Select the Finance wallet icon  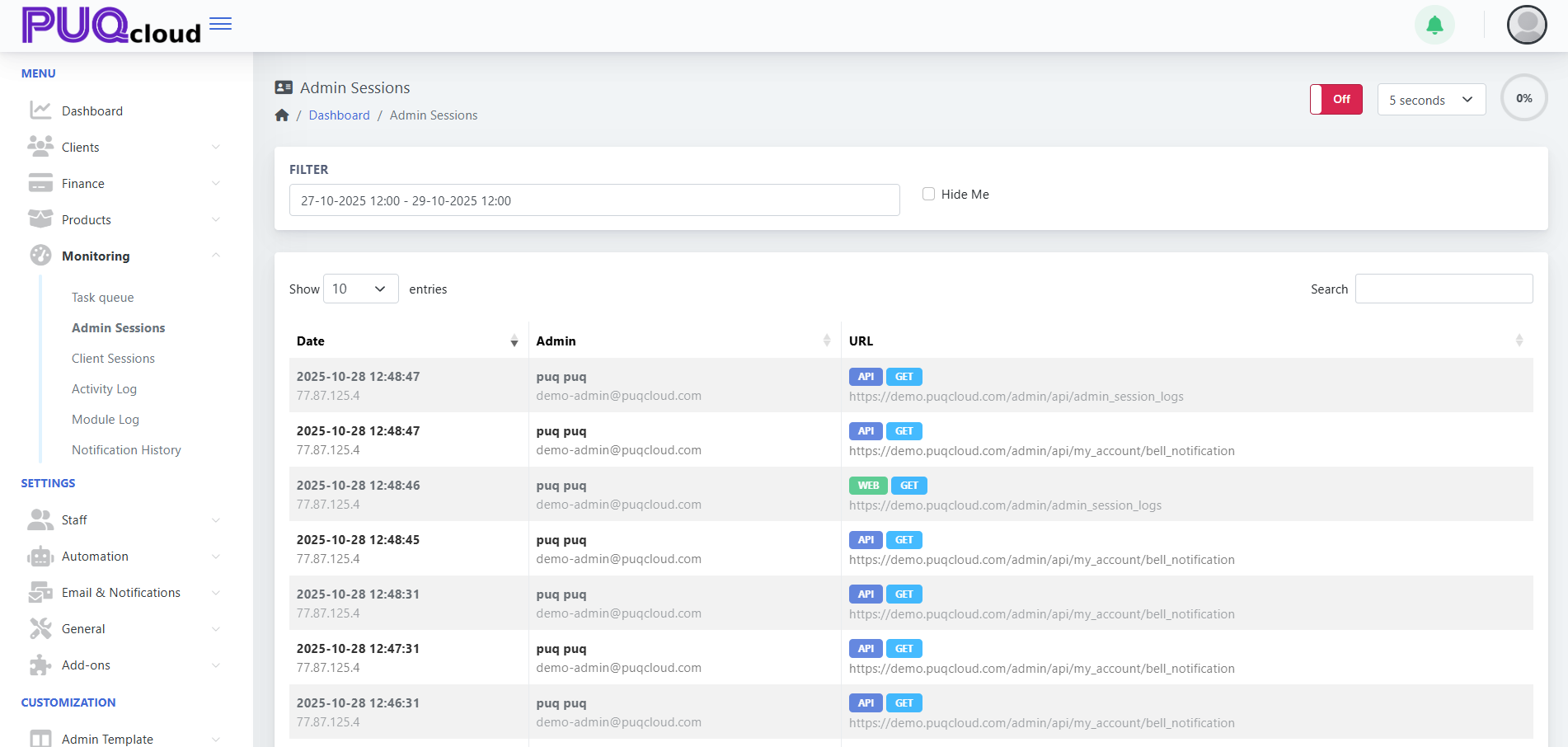pyautogui.click(x=40, y=183)
